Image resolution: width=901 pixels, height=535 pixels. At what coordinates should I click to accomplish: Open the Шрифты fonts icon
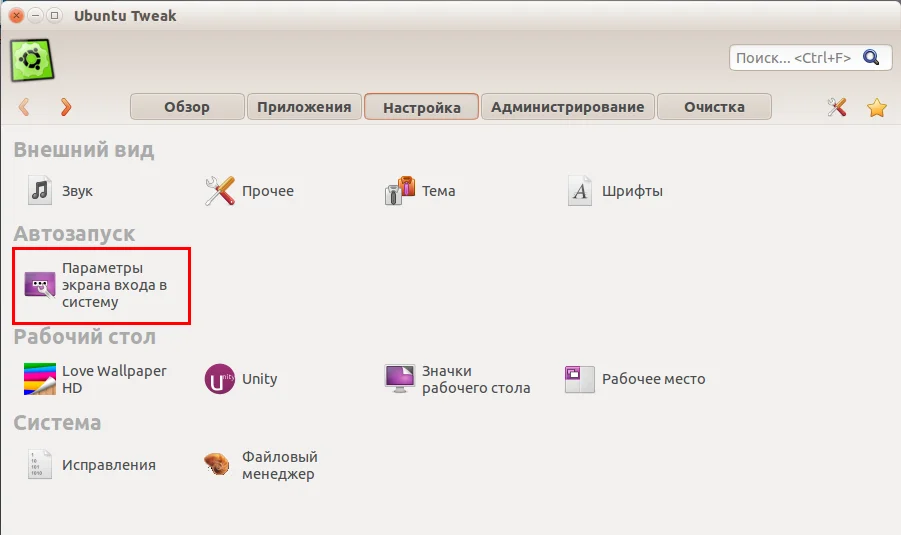coord(580,191)
